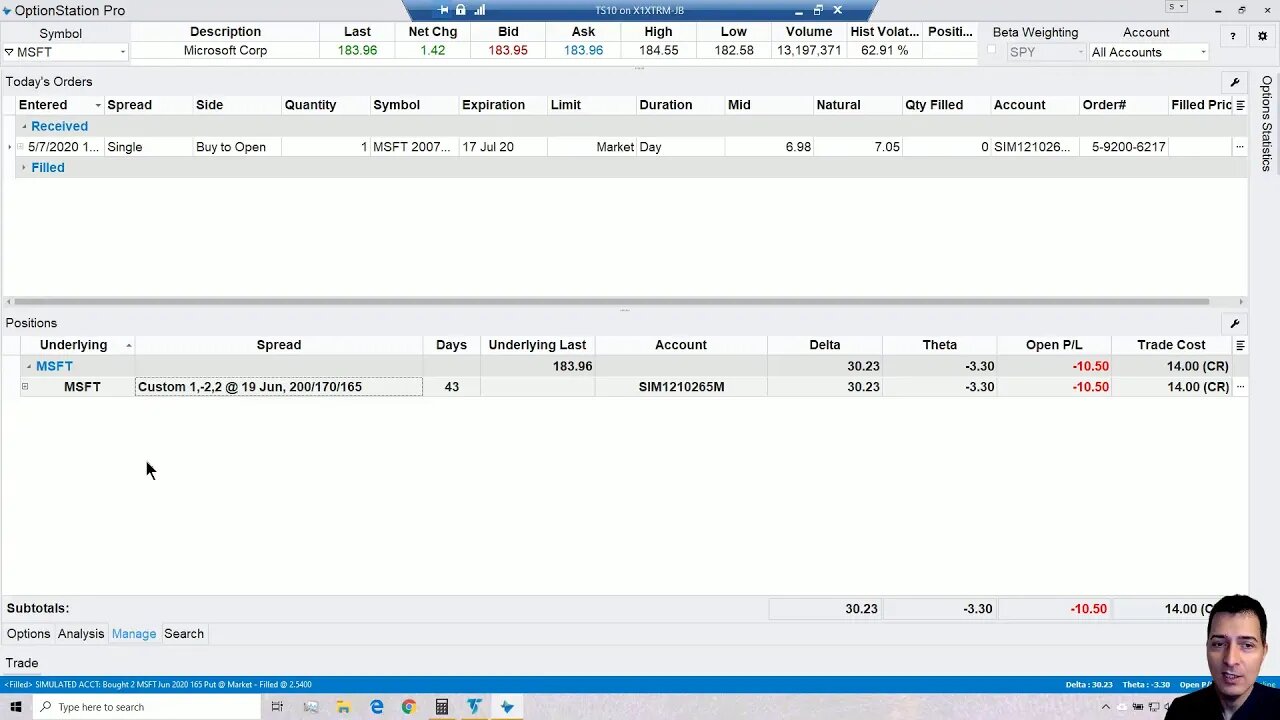This screenshot has height=720, width=1280.
Task: Click the Last price 183.96 in quote bar
Action: click(357, 50)
